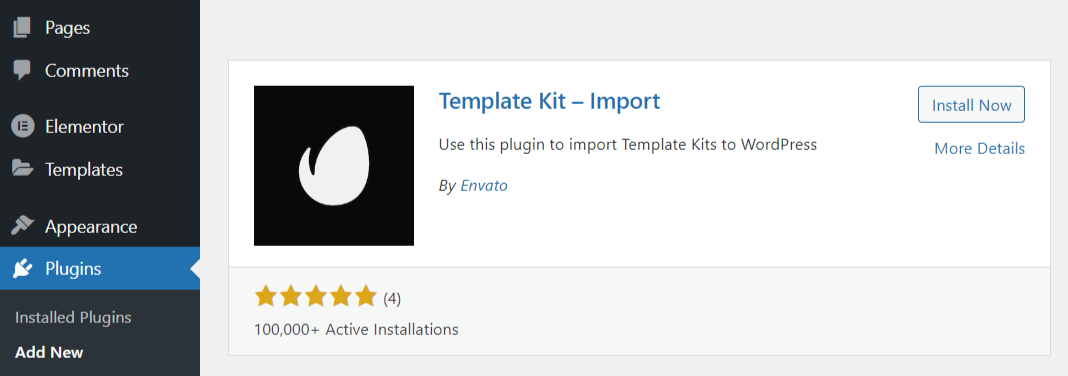Go to the Elementor menu label
This screenshot has height=376, width=1068.
tap(84, 127)
